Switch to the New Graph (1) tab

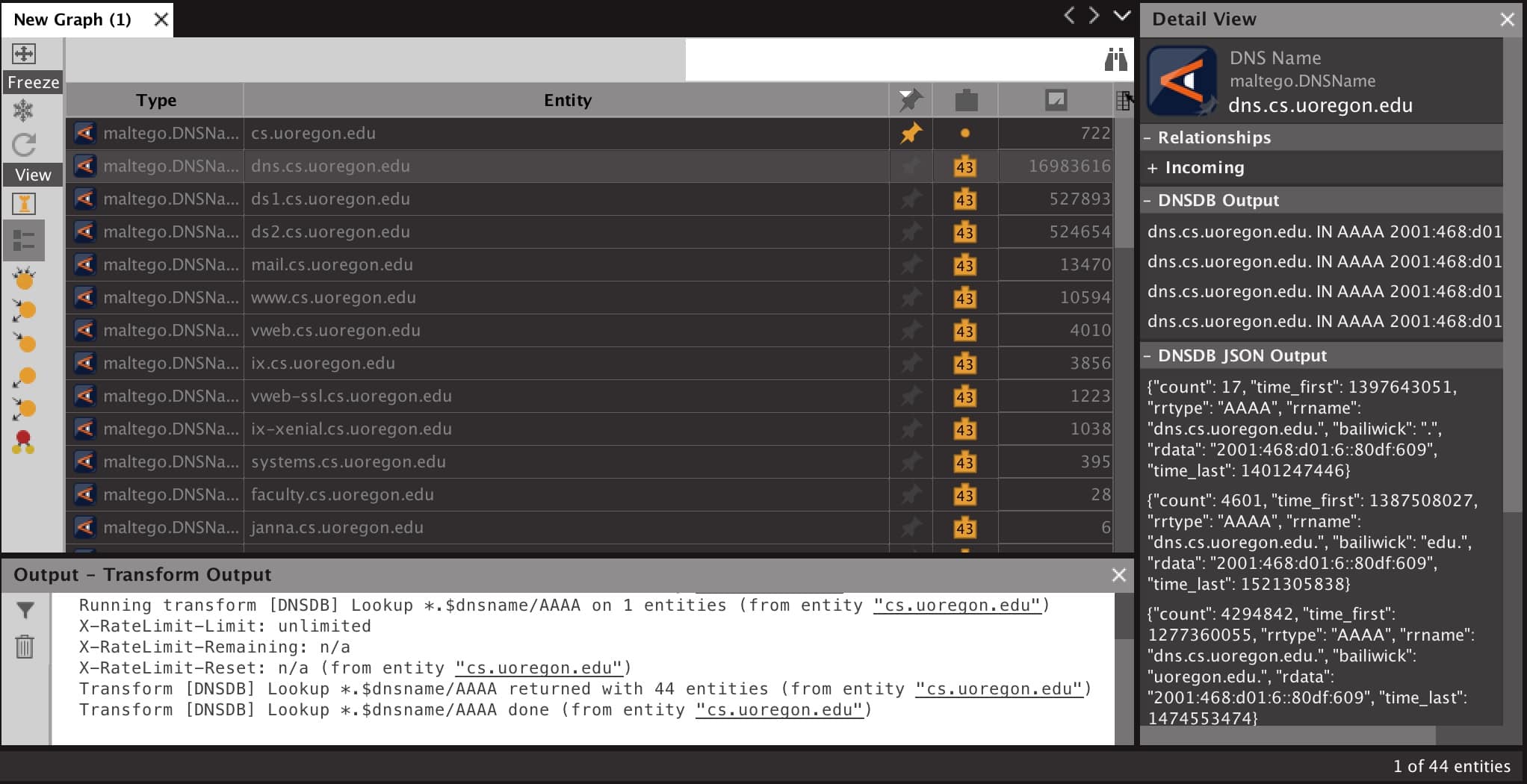tap(72, 19)
